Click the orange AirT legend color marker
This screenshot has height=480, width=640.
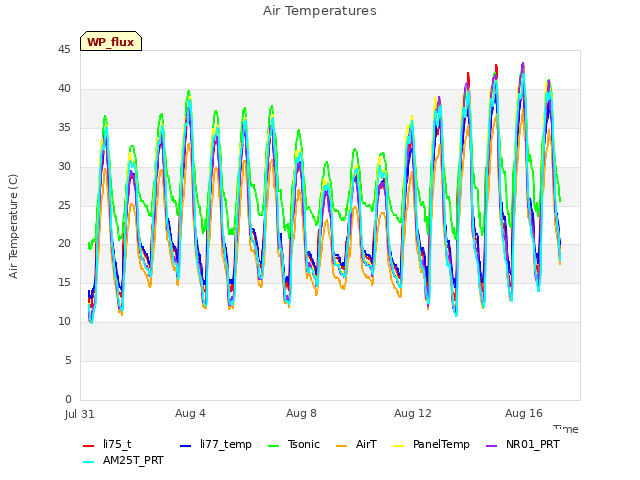341,446
